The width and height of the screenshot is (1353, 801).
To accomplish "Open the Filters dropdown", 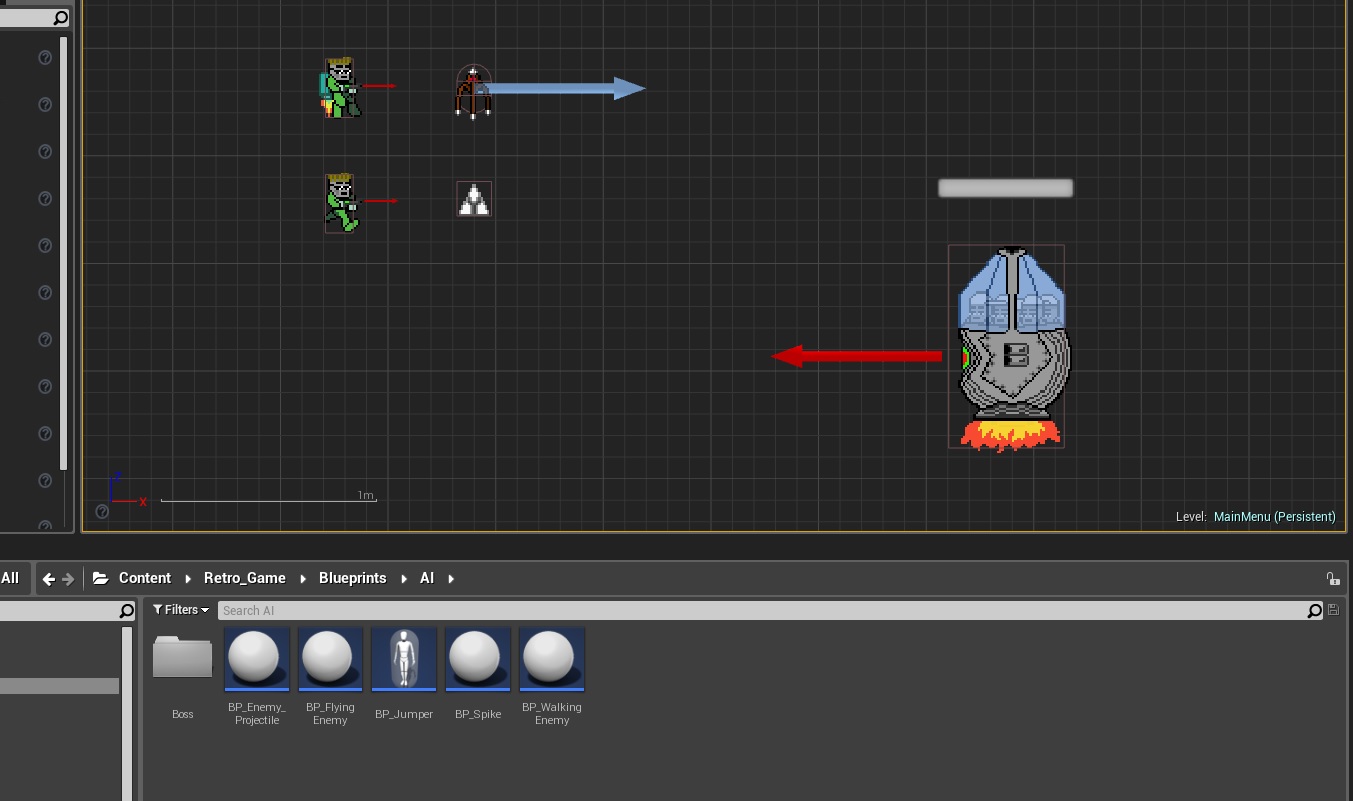I will tap(181, 610).
